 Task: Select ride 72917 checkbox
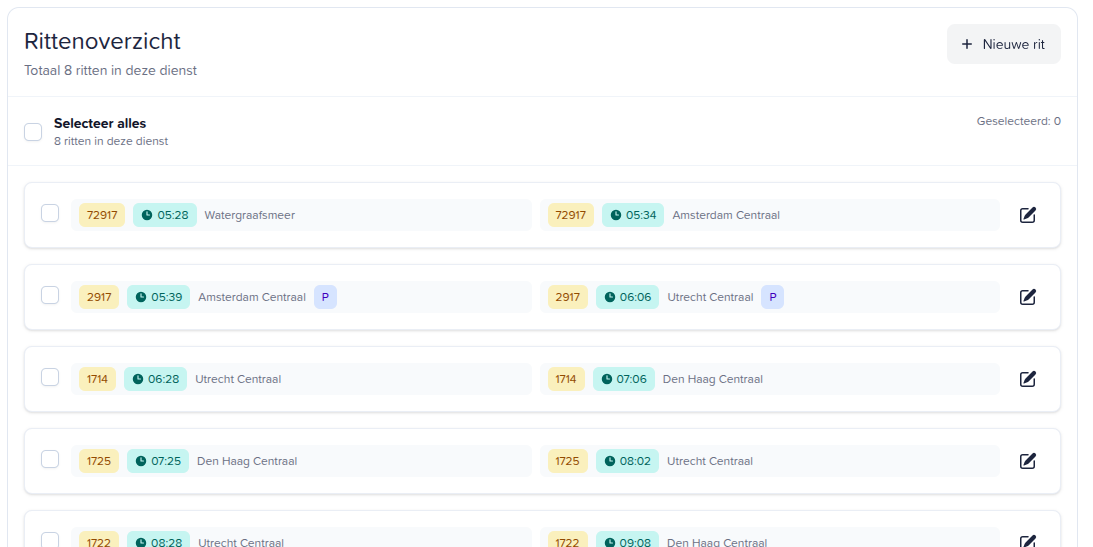click(50, 213)
